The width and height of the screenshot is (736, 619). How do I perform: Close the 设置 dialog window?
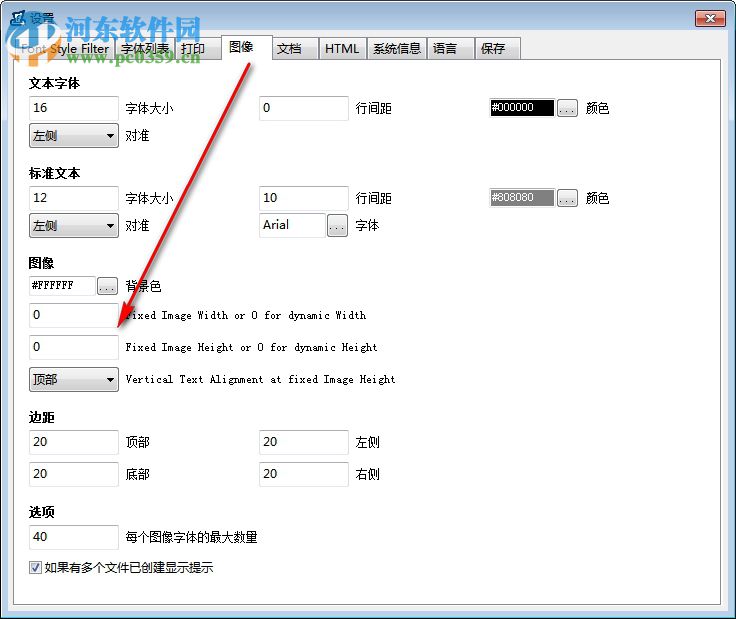pyautogui.click(x=710, y=18)
